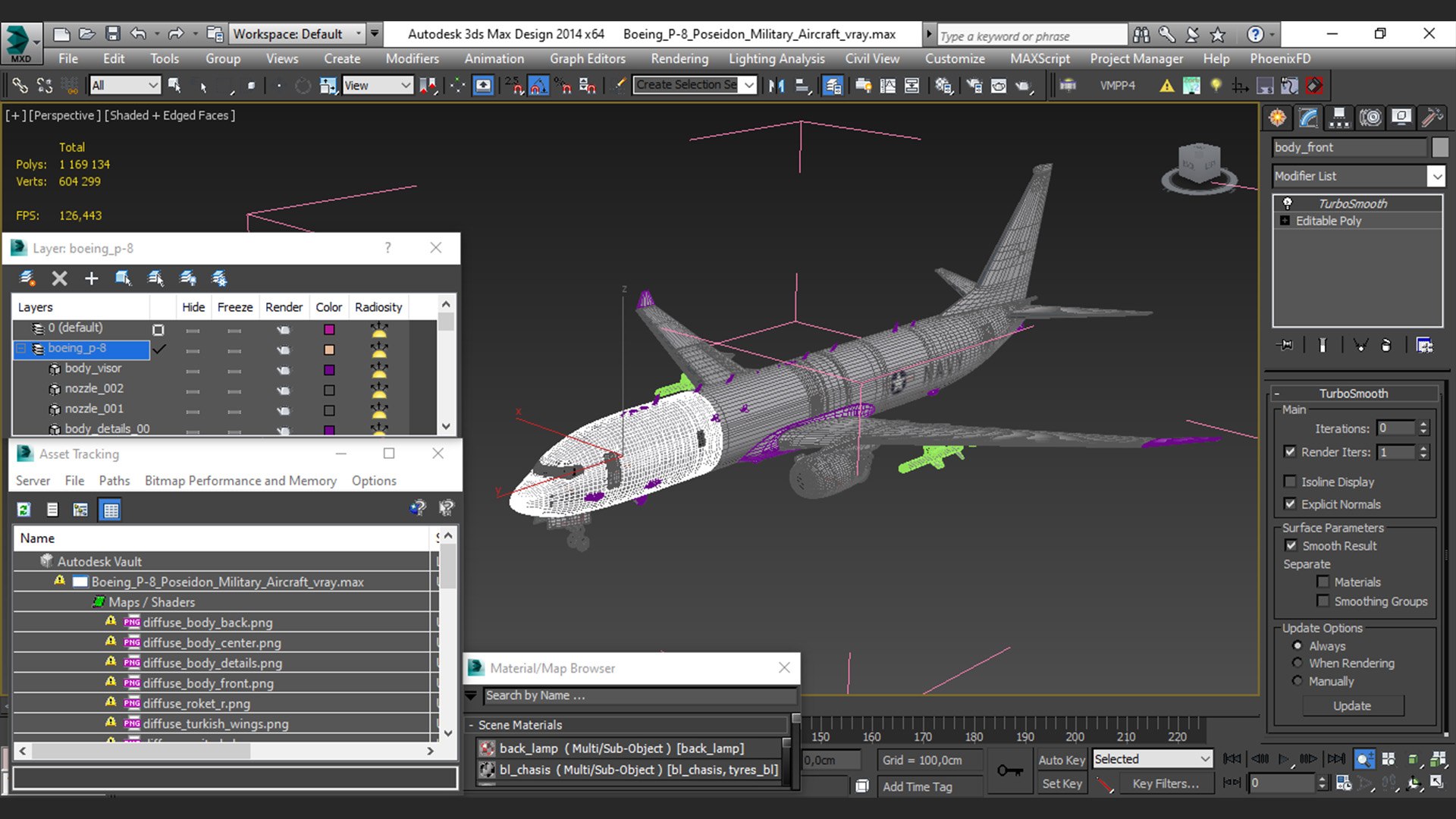Image resolution: width=1456 pixels, height=819 pixels.
Task: Open the Create command panel tab
Action: (1278, 117)
